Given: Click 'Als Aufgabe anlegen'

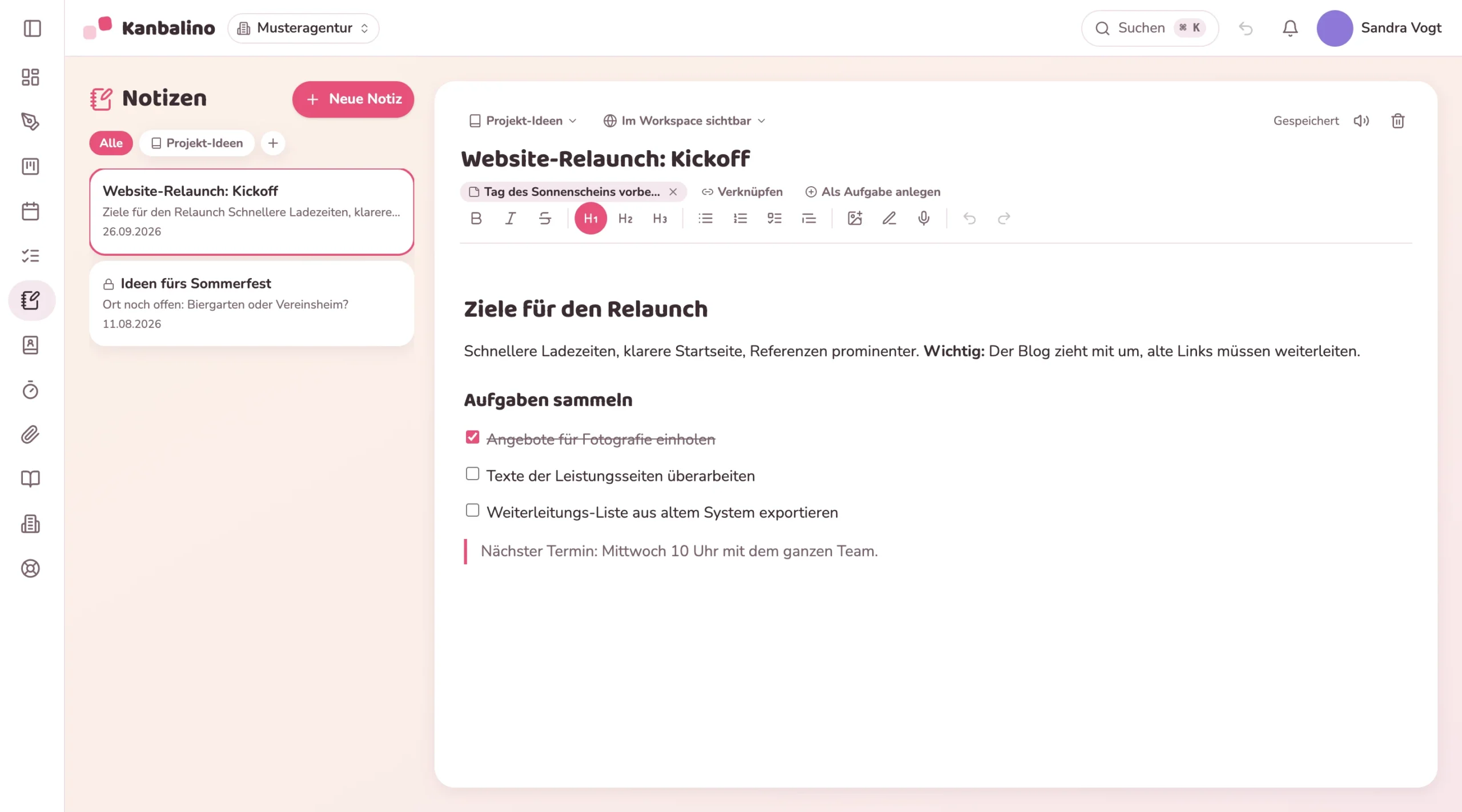Looking at the screenshot, I should tap(873, 192).
